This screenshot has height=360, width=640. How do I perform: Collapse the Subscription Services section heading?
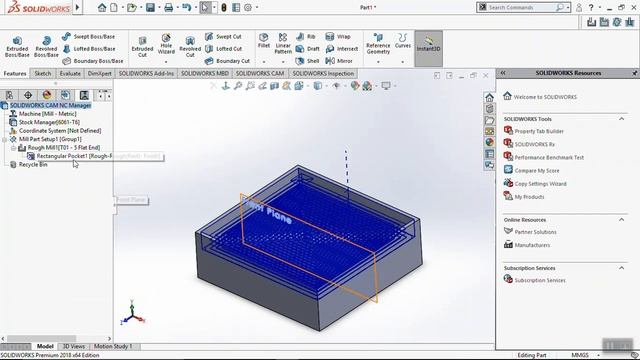pyautogui.click(x=621, y=268)
